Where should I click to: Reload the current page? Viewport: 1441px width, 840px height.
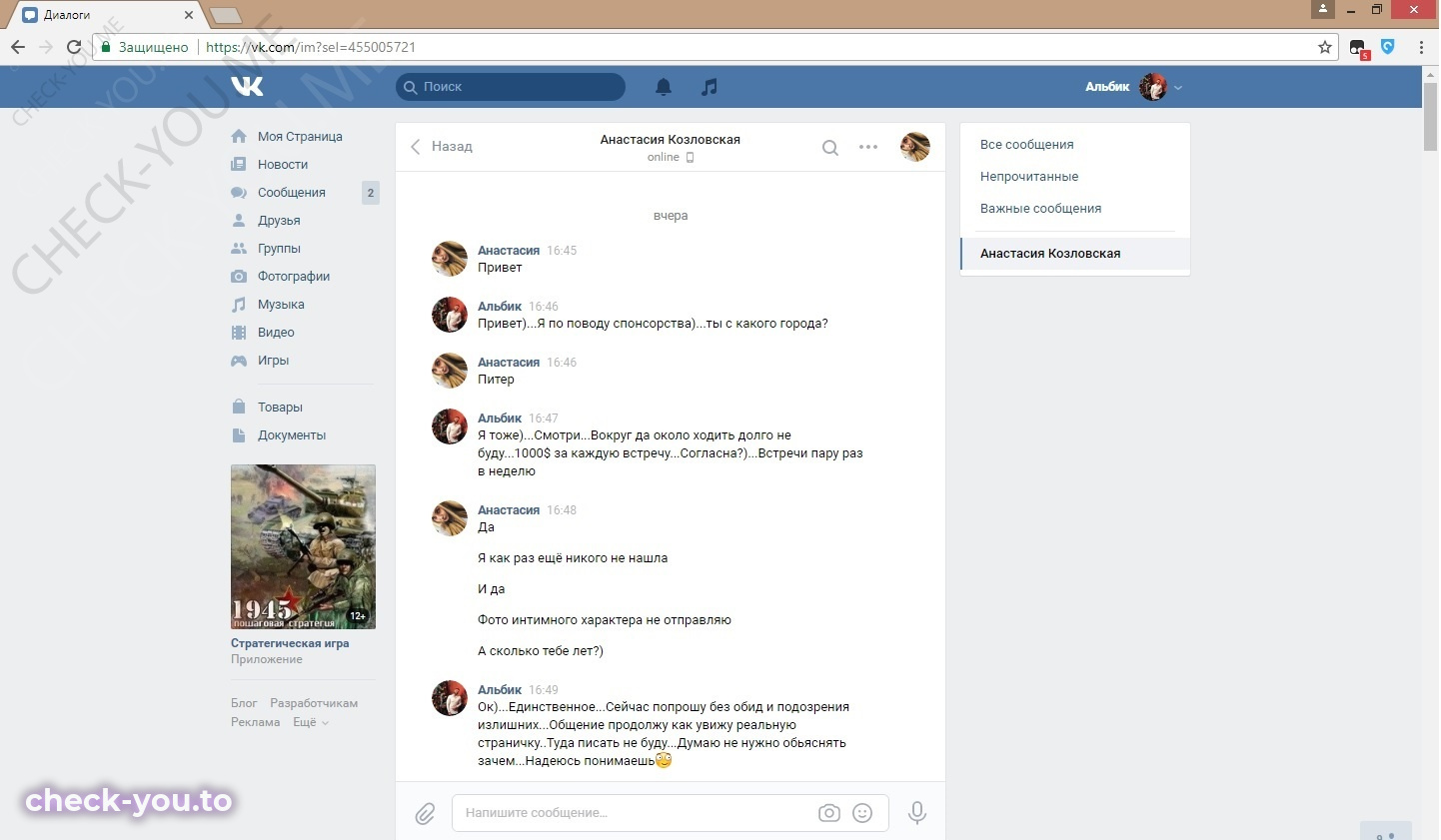74,47
